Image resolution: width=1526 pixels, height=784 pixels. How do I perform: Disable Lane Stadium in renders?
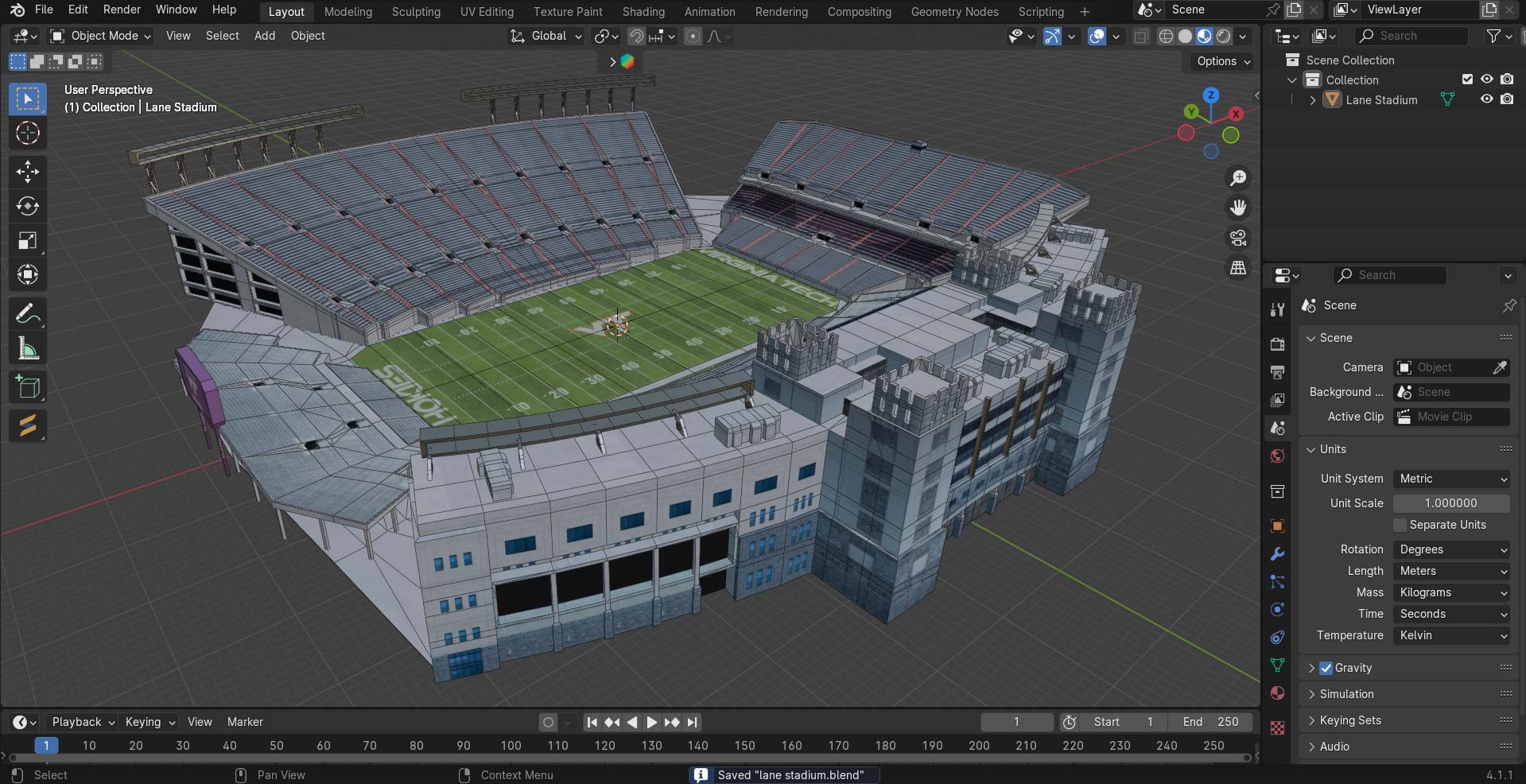pyautogui.click(x=1507, y=99)
